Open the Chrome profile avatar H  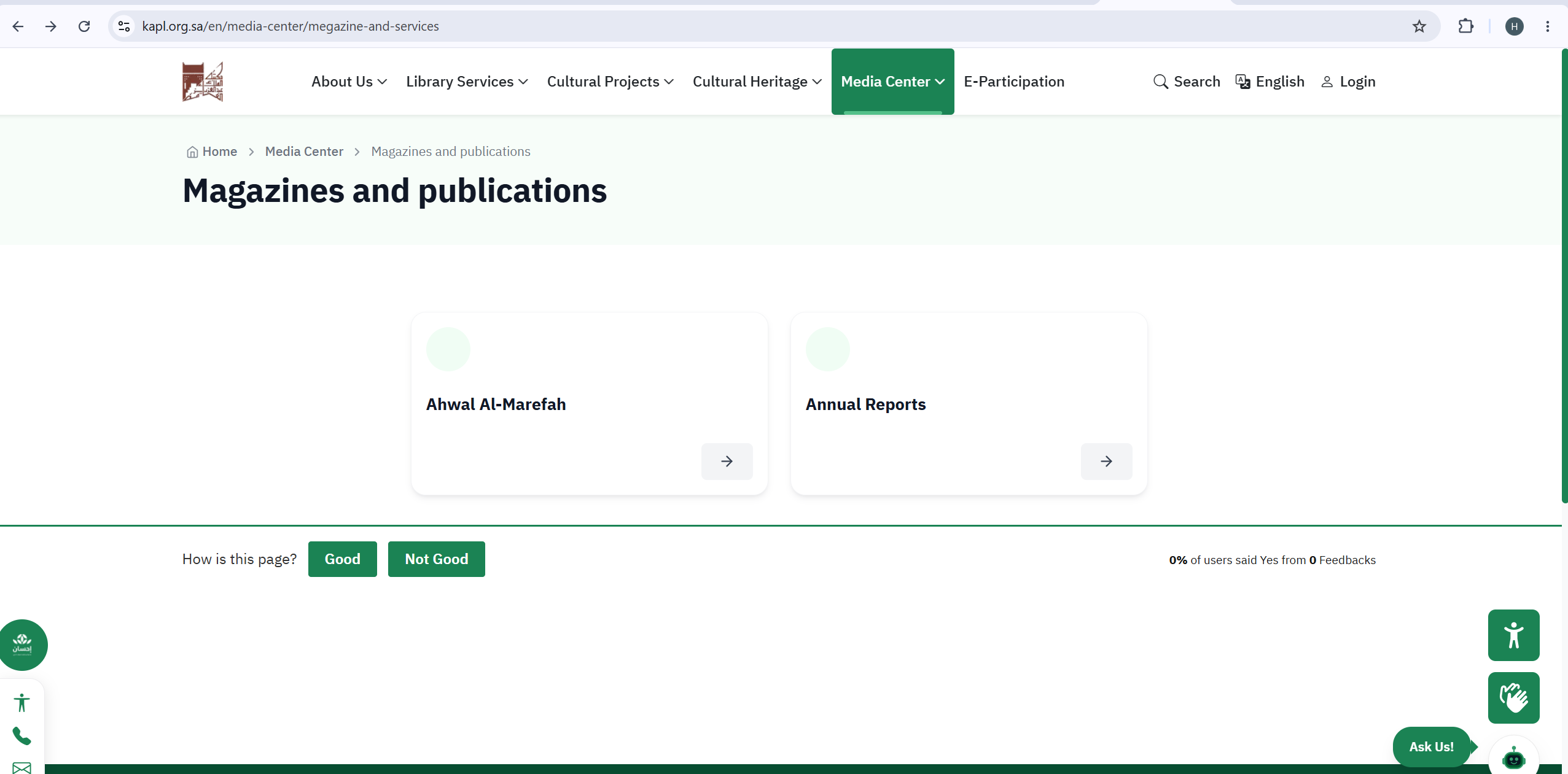(1514, 26)
